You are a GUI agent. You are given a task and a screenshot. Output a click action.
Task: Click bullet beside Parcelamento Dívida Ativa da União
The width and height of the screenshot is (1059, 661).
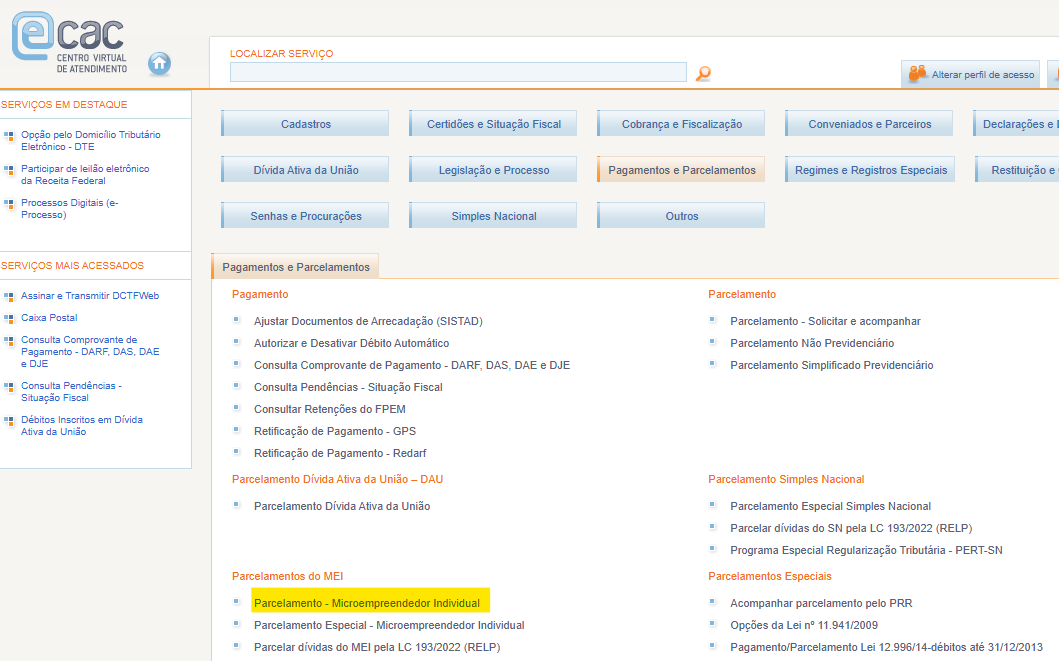236,505
